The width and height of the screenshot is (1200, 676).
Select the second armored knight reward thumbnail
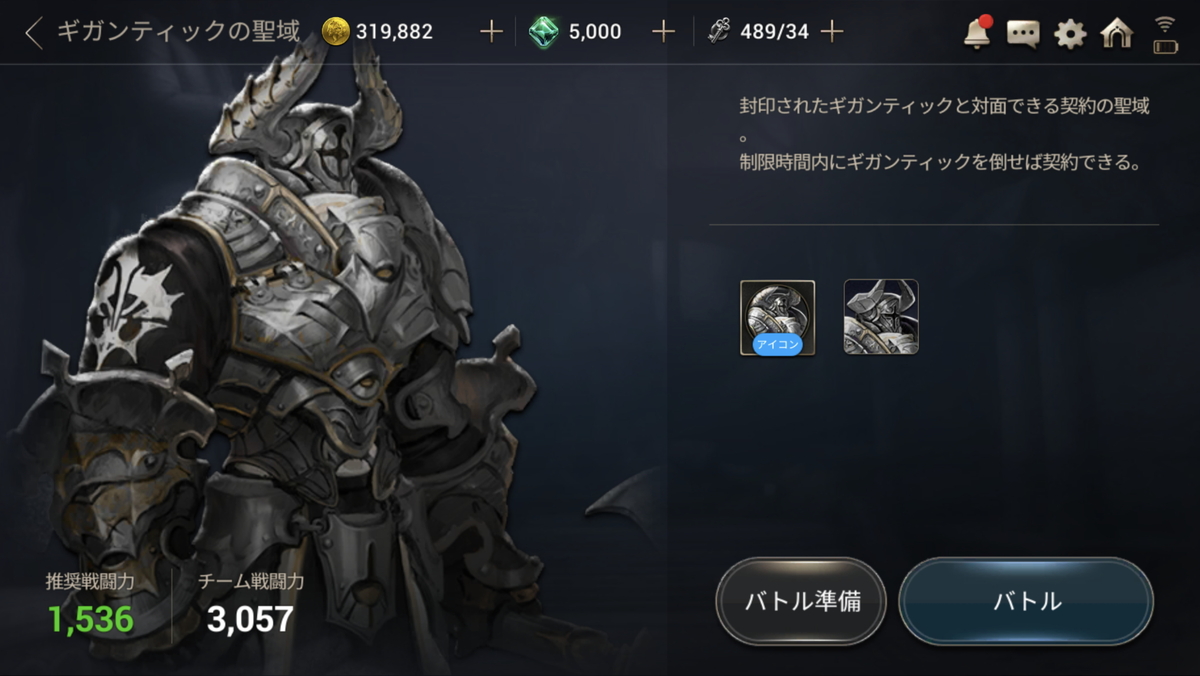click(881, 317)
